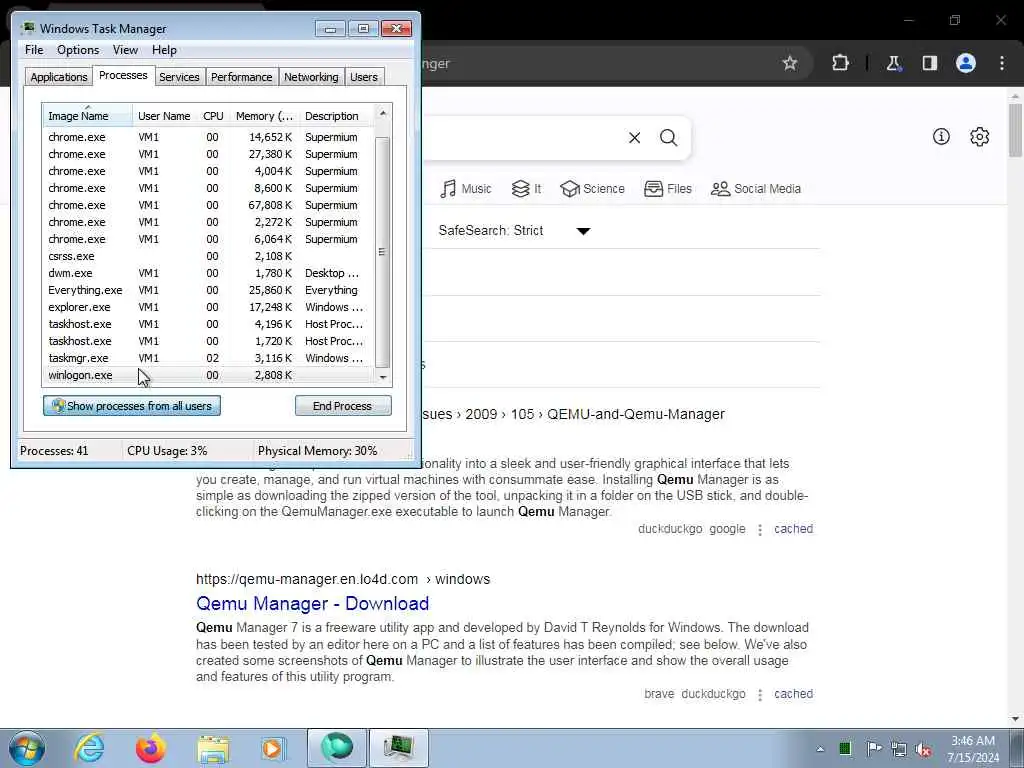Sort processes by CPU column
Viewport: 1024px width, 768px height.
click(x=214, y=116)
